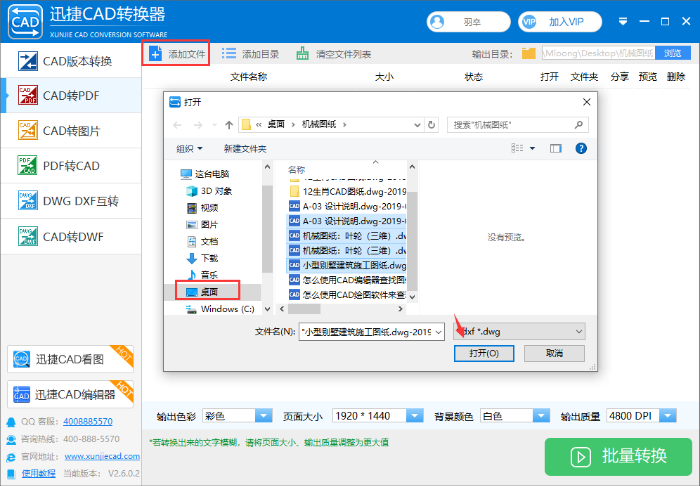This screenshot has width=700, height=486.
Task: Select 音乐 folder in tree
Action: pos(202,275)
